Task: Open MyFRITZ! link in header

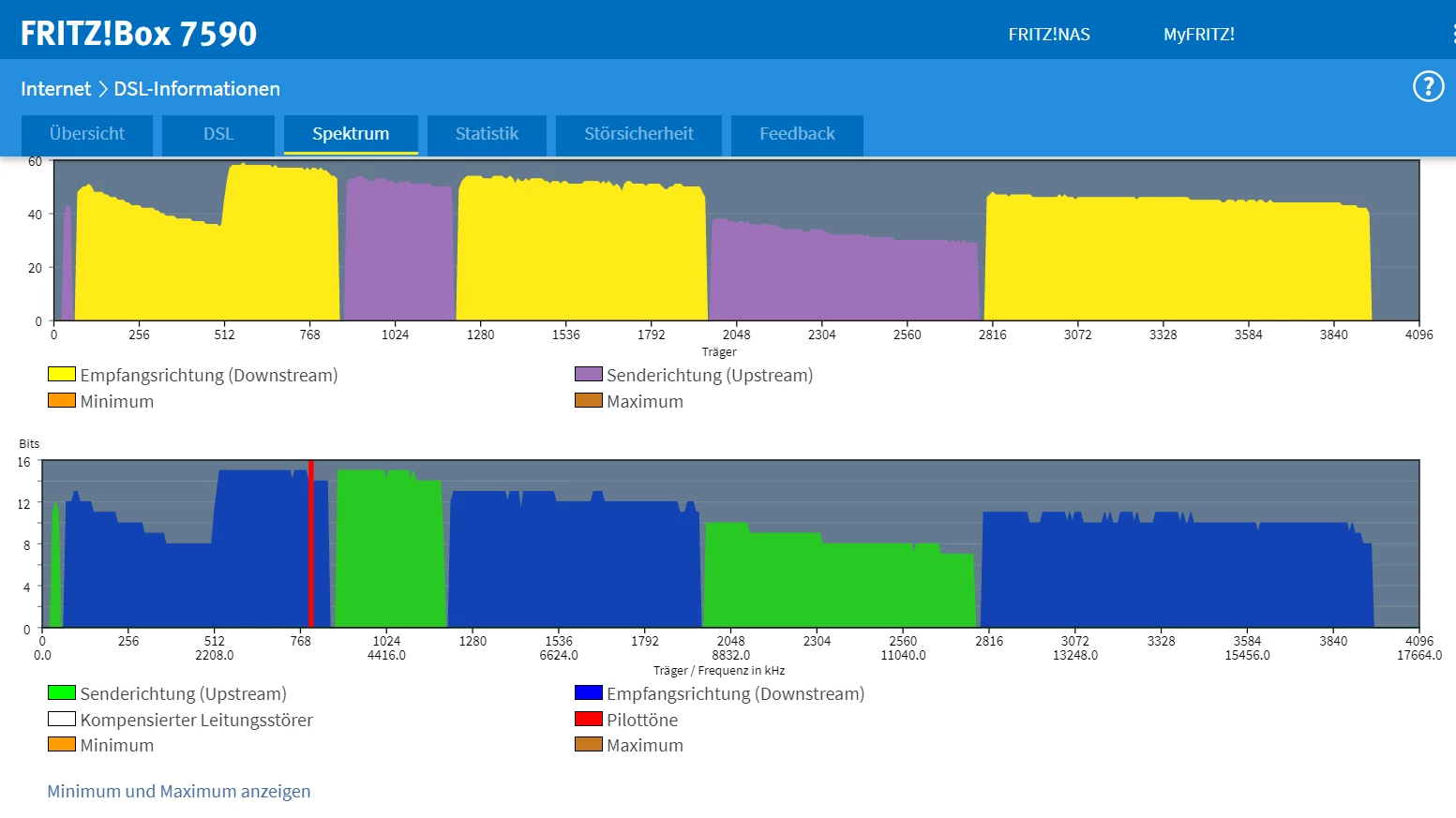Action: pyautogui.click(x=1199, y=35)
